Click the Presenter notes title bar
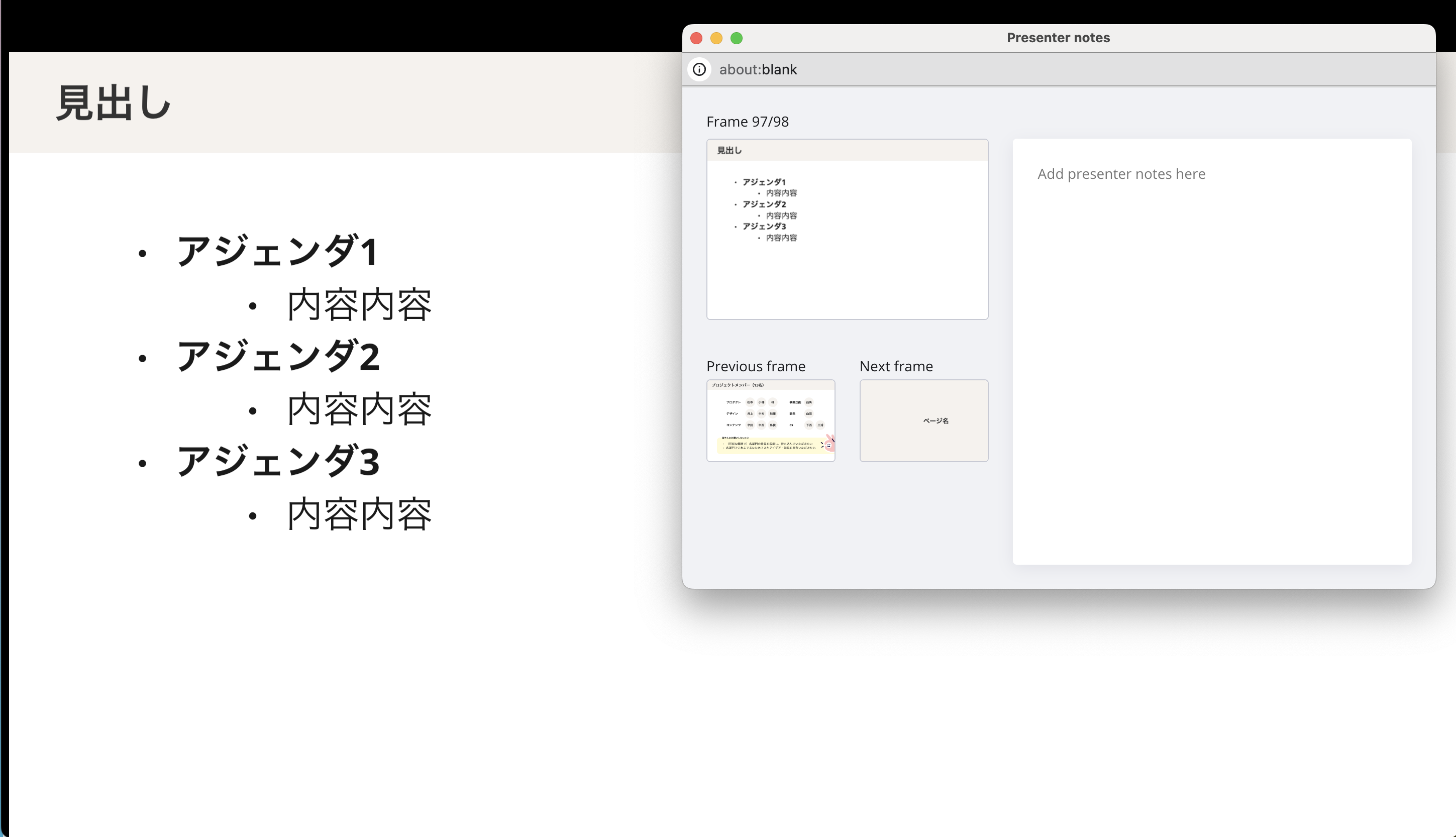 (1058, 38)
